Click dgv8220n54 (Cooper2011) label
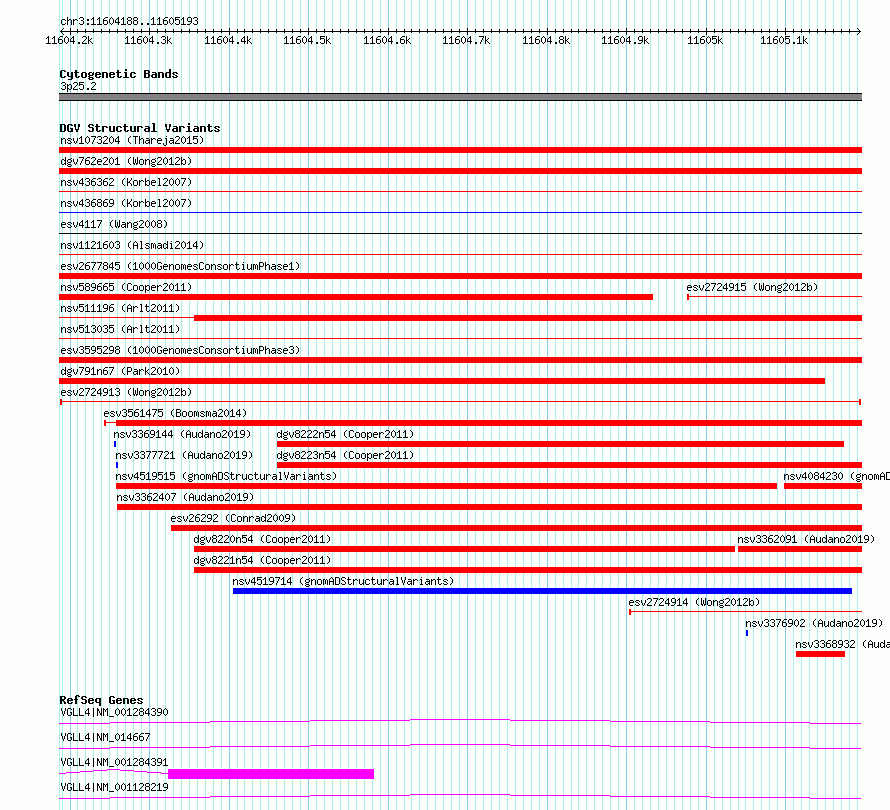Viewport: 890px width, 810px height. click(262, 539)
